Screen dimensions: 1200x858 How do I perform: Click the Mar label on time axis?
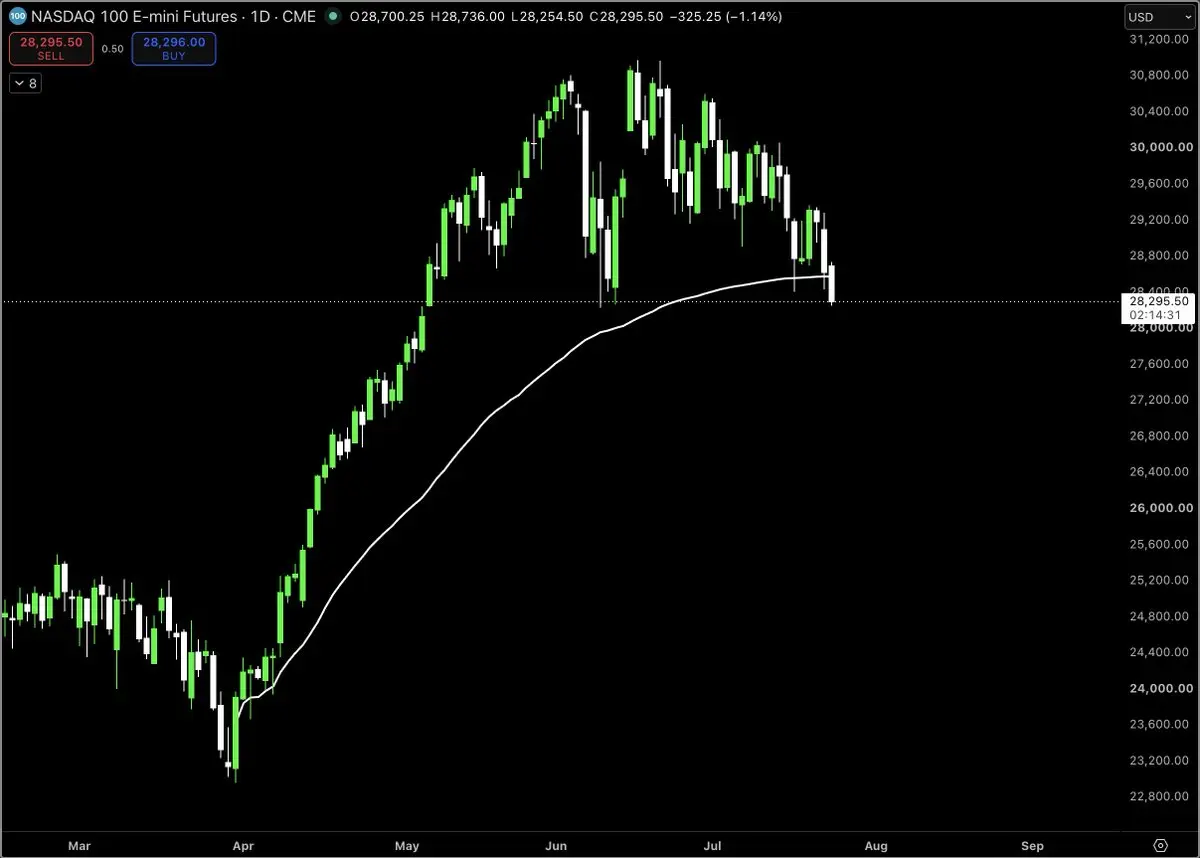click(x=79, y=846)
